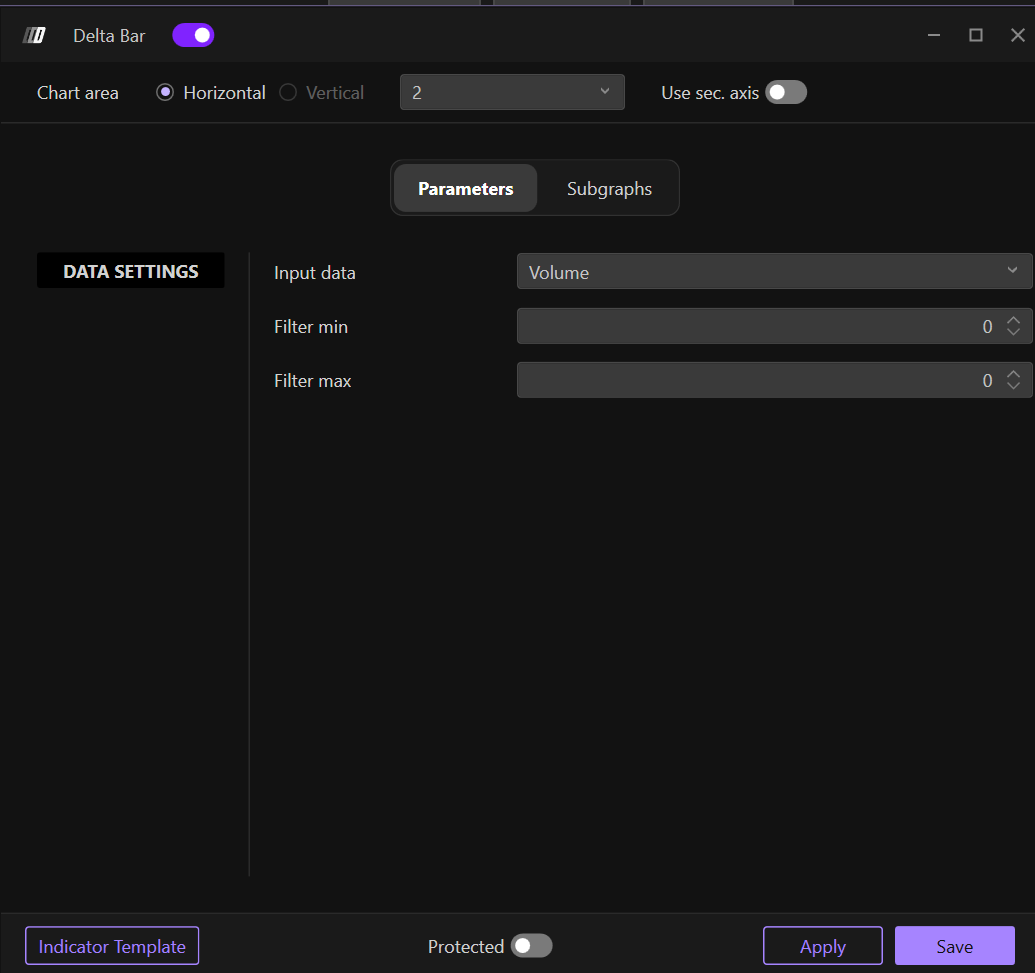The height and width of the screenshot is (973, 1035).
Task: Open the chart area number dropdown
Action: (512, 92)
